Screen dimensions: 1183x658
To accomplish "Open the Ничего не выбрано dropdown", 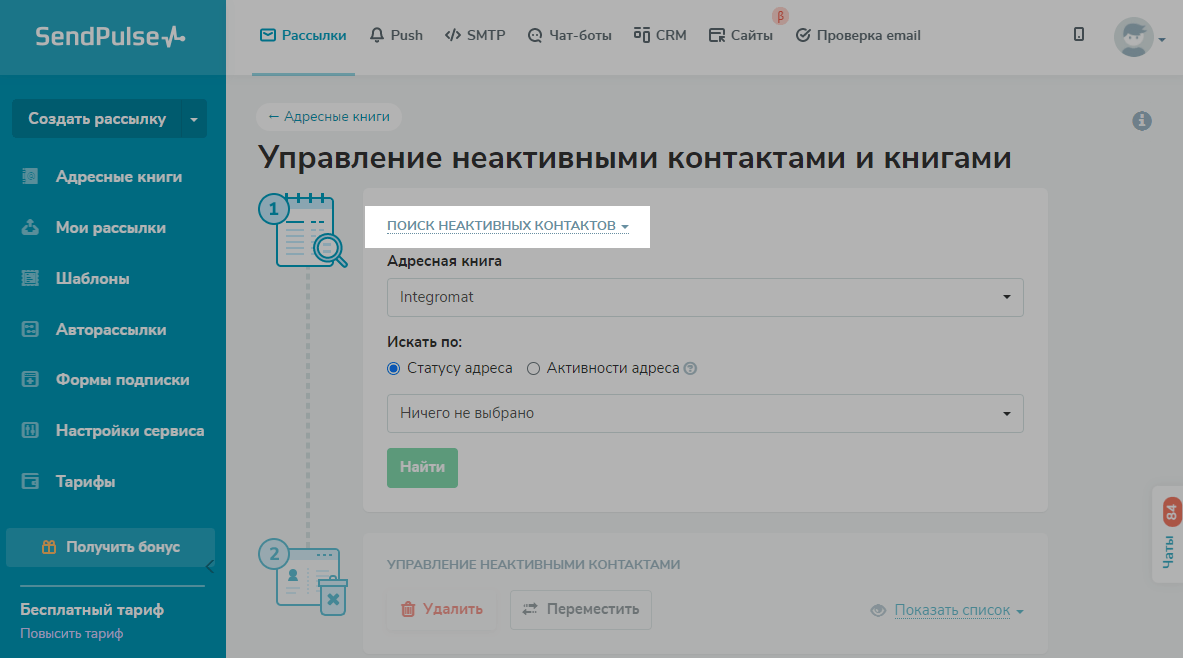I will coord(705,413).
